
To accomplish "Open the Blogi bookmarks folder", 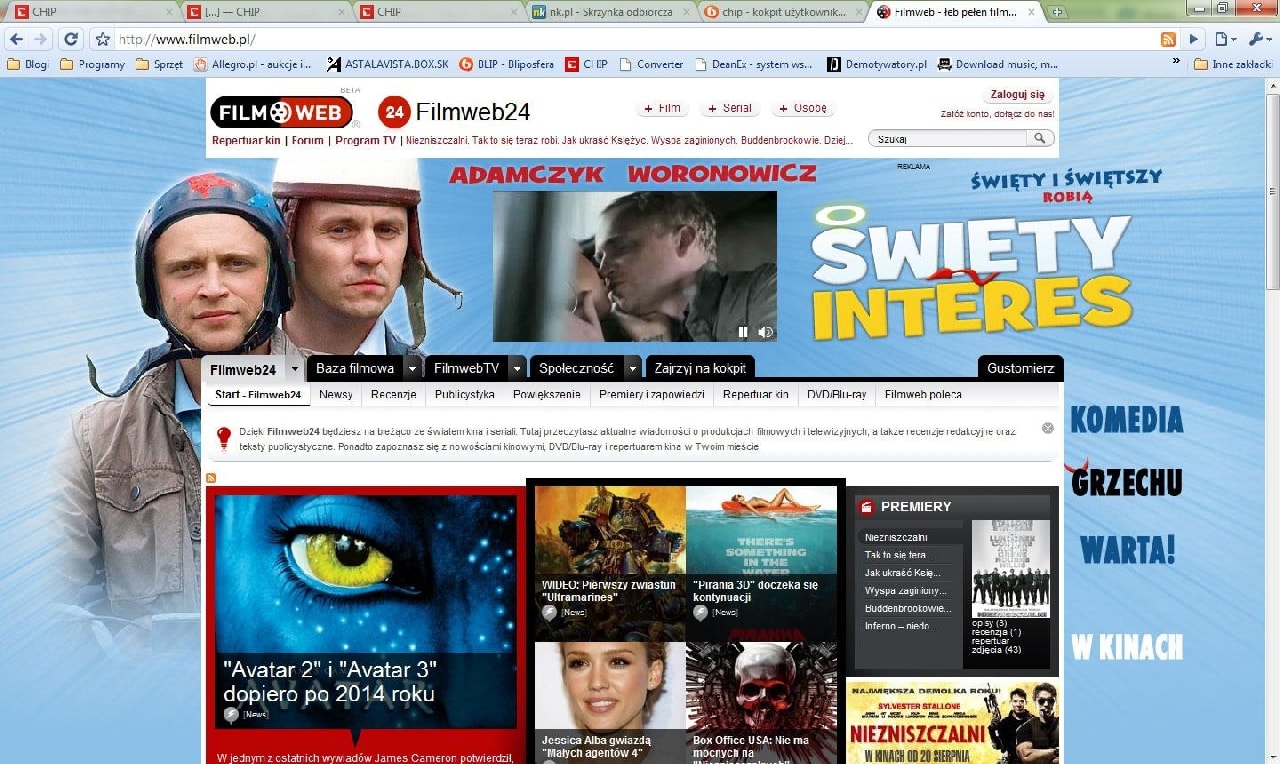I will tap(27, 64).
